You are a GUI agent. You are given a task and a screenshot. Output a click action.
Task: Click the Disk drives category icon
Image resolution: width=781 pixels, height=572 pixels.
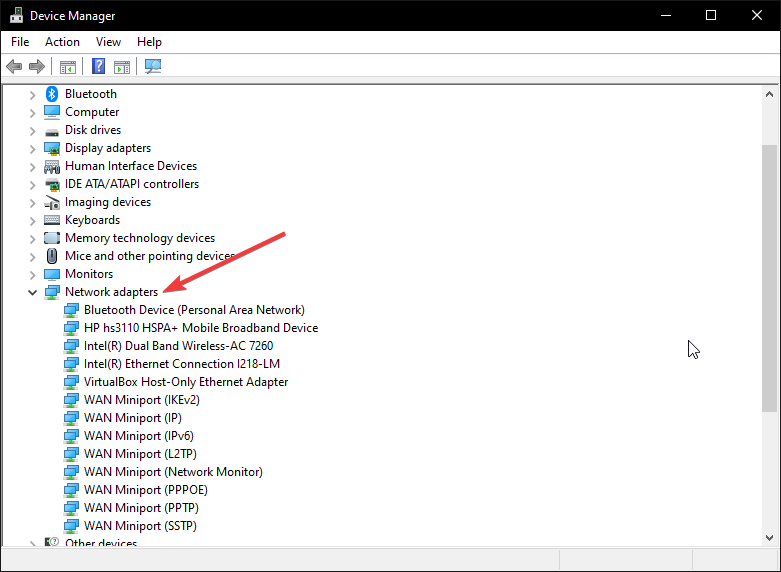52,132
